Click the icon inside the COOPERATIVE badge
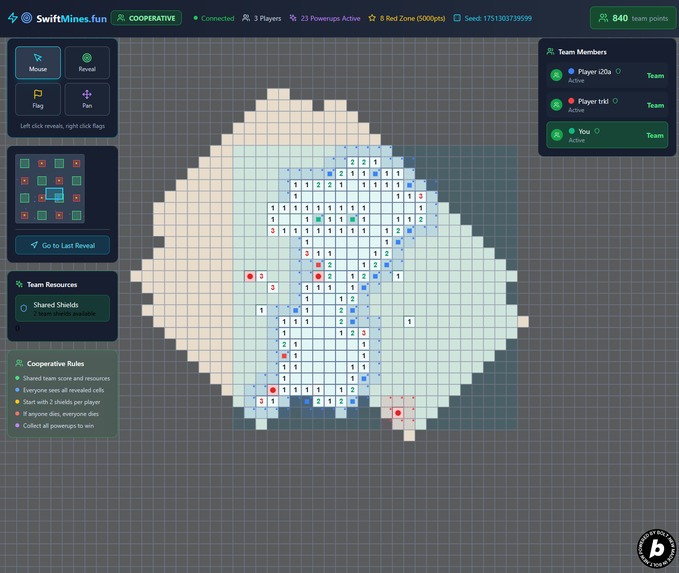 coord(121,18)
